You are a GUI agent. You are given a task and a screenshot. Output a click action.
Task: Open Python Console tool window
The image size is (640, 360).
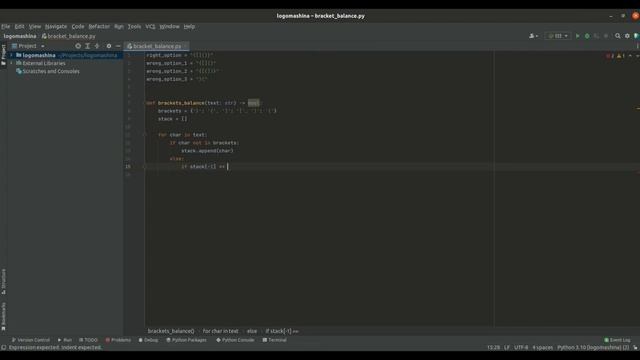(235, 340)
